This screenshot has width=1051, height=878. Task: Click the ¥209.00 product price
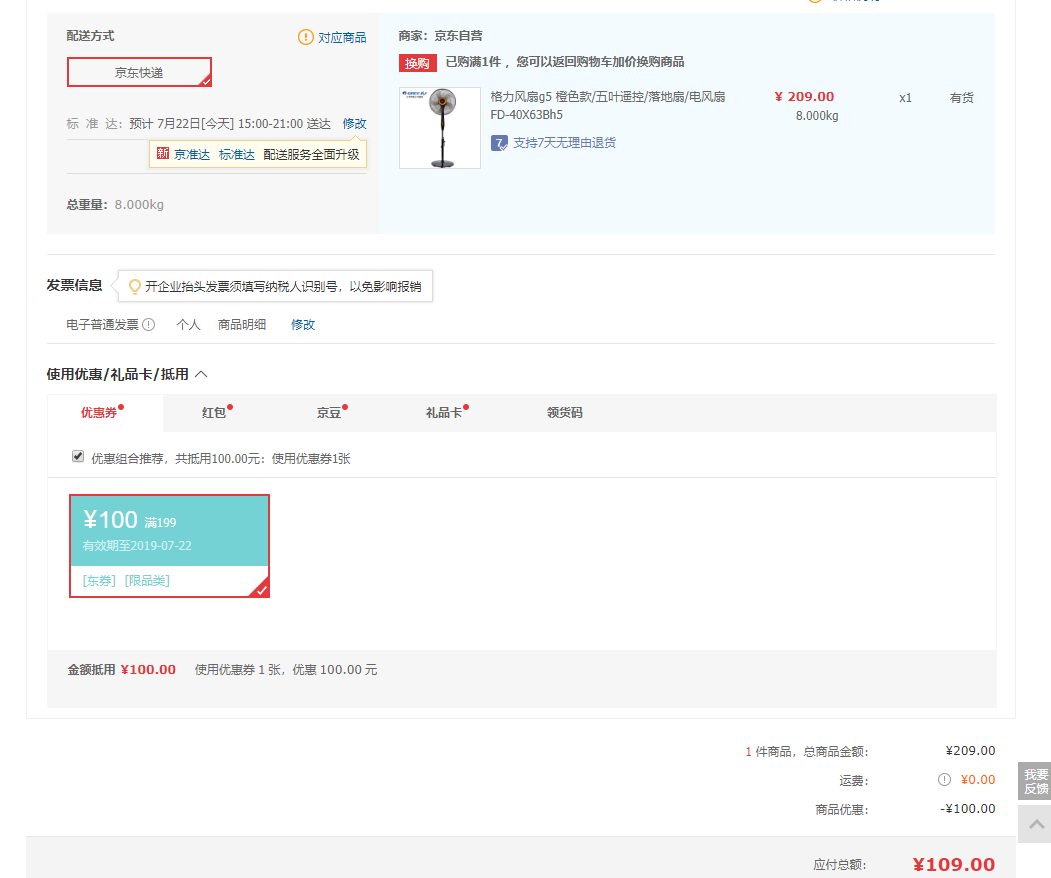tap(804, 97)
